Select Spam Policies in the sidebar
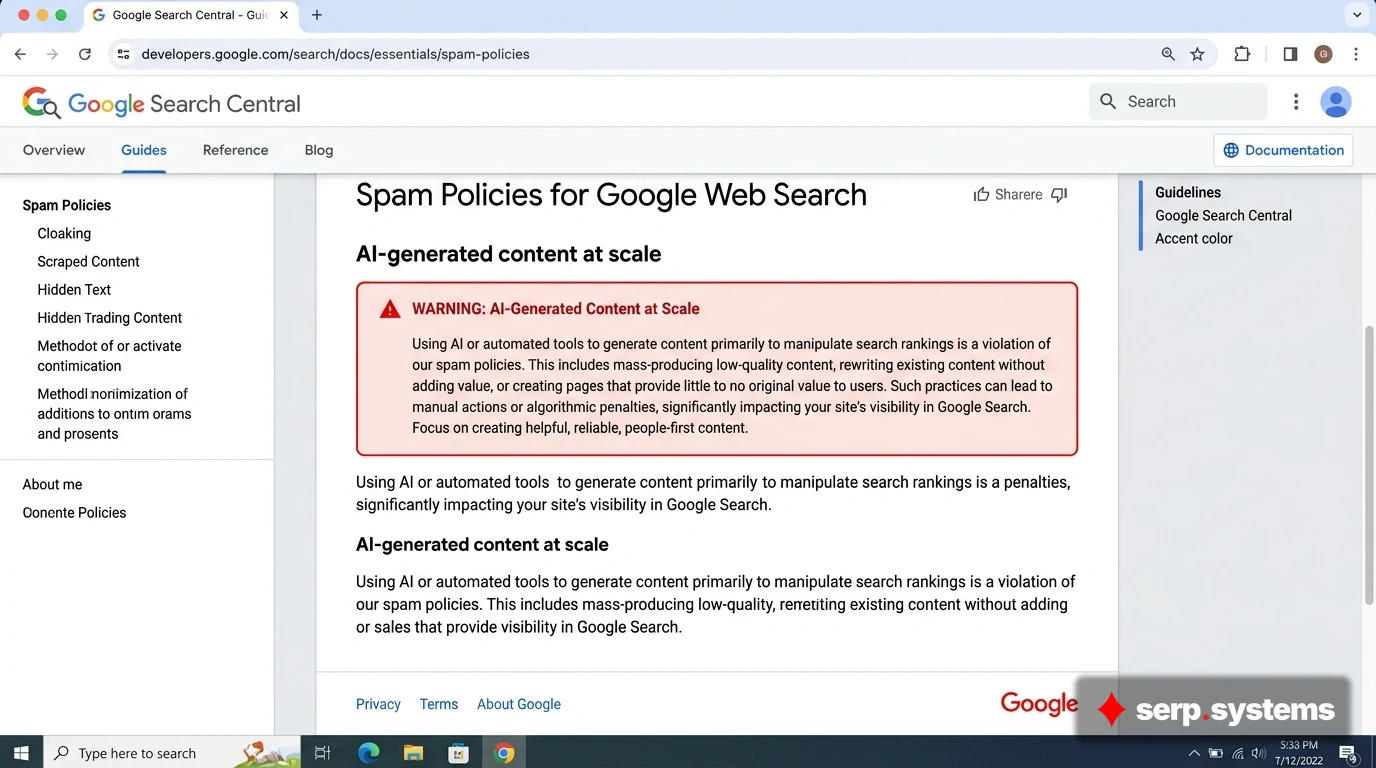 [67, 205]
